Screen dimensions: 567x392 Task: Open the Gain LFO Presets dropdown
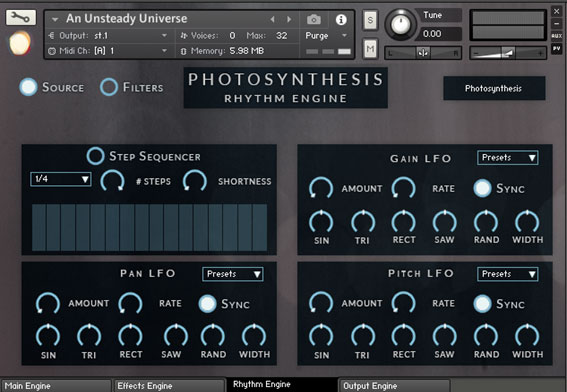[507, 158]
